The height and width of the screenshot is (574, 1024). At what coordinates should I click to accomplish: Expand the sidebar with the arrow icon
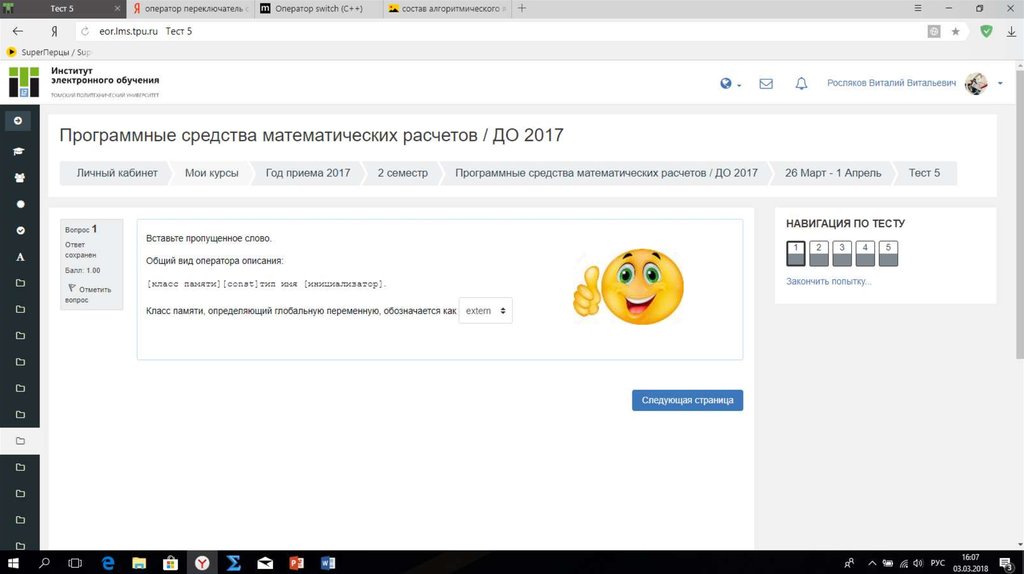click(x=18, y=121)
